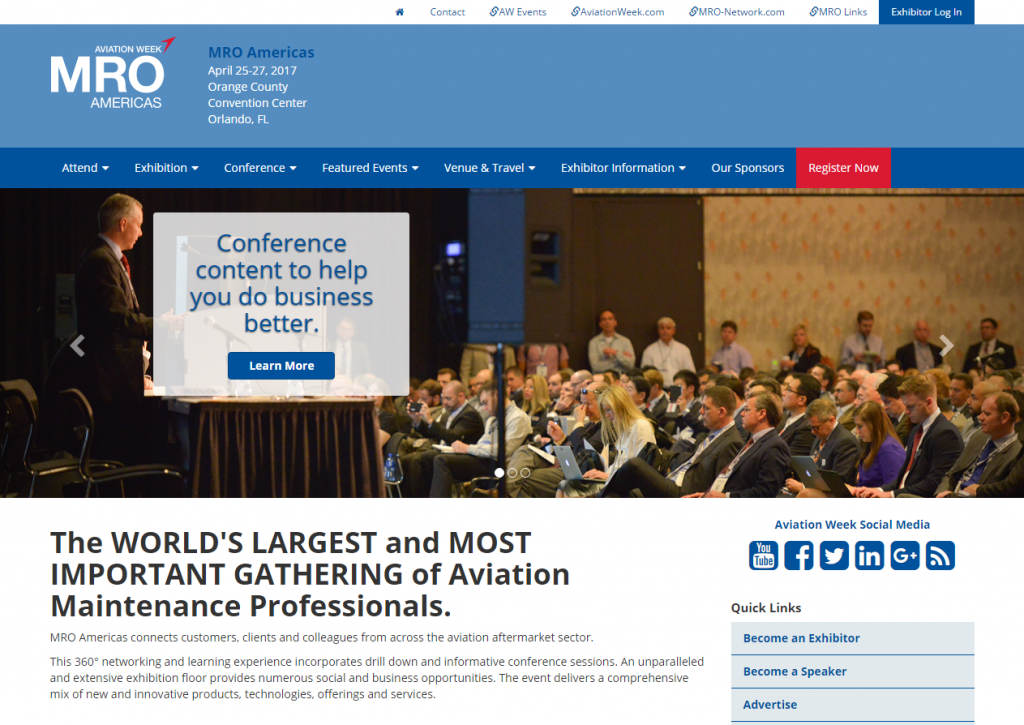The width and height of the screenshot is (1024, 725).
Task: Click the 'April 25-27, 2017' date text
Action: 252,71
